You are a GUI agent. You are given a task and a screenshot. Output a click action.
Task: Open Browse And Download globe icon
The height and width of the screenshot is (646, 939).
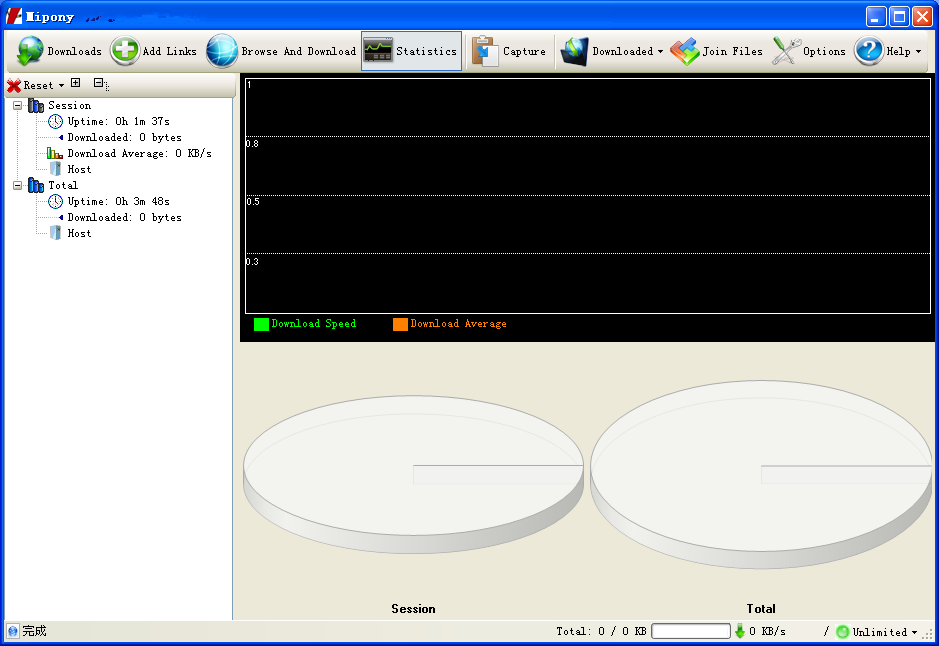point(222,51)
